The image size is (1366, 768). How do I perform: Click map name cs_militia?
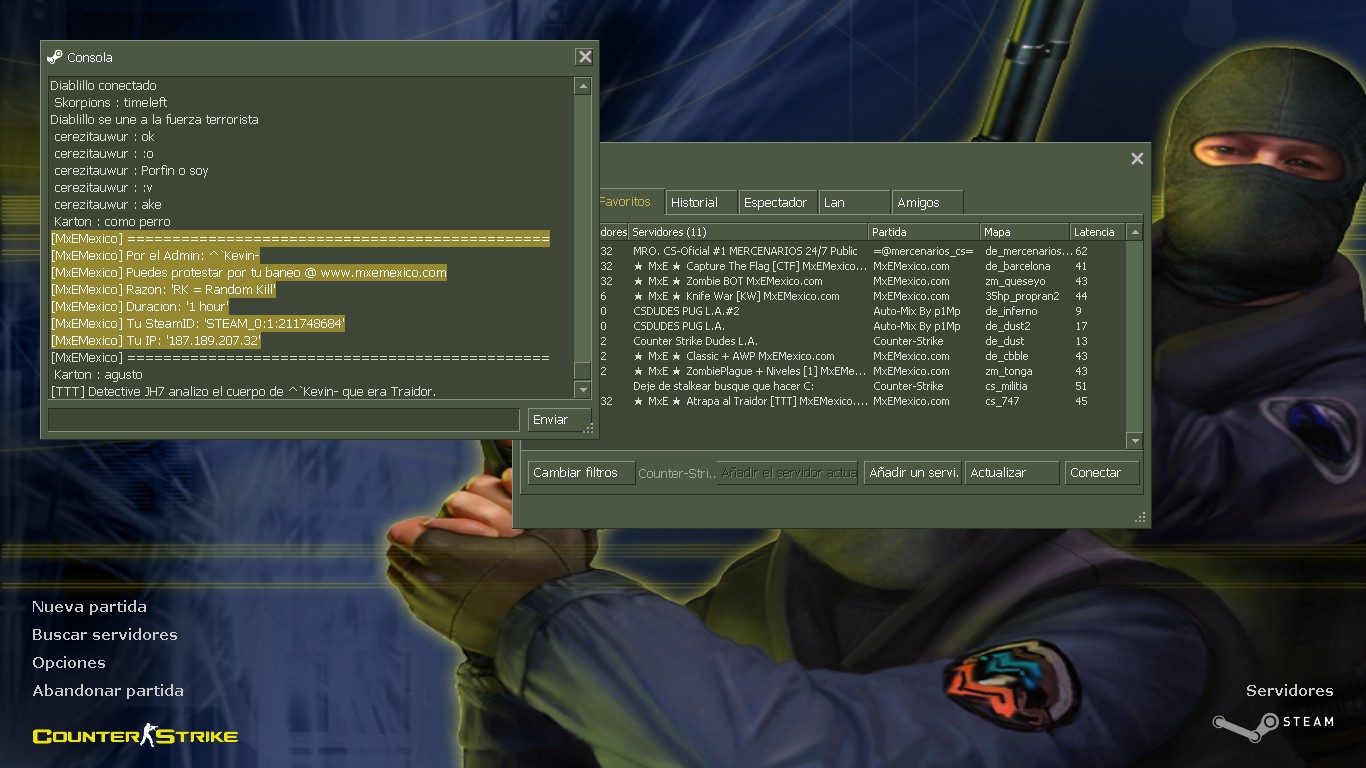(1006, 386)
